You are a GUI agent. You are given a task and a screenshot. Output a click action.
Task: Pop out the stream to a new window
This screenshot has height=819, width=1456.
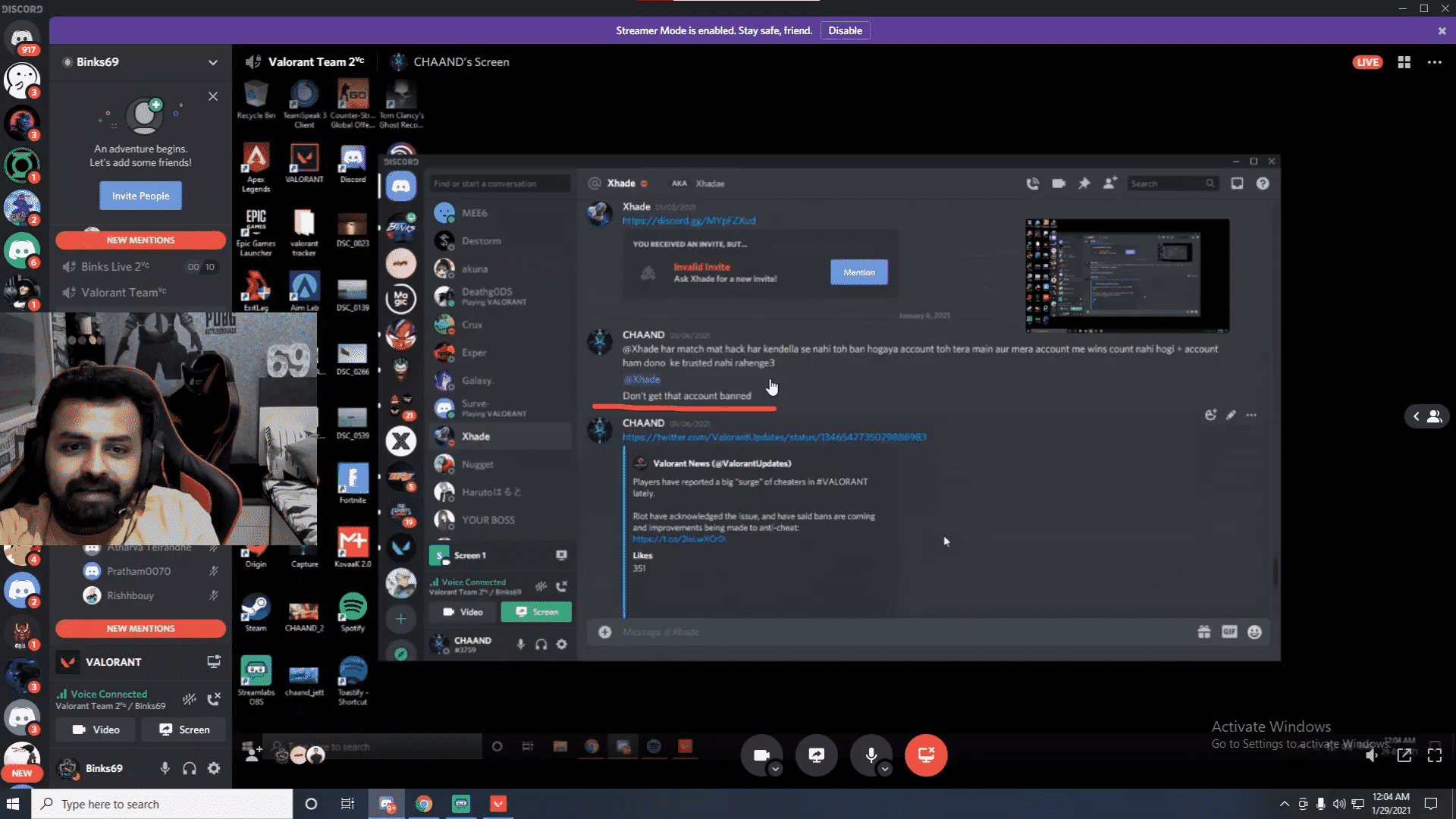coord(1404,755)
